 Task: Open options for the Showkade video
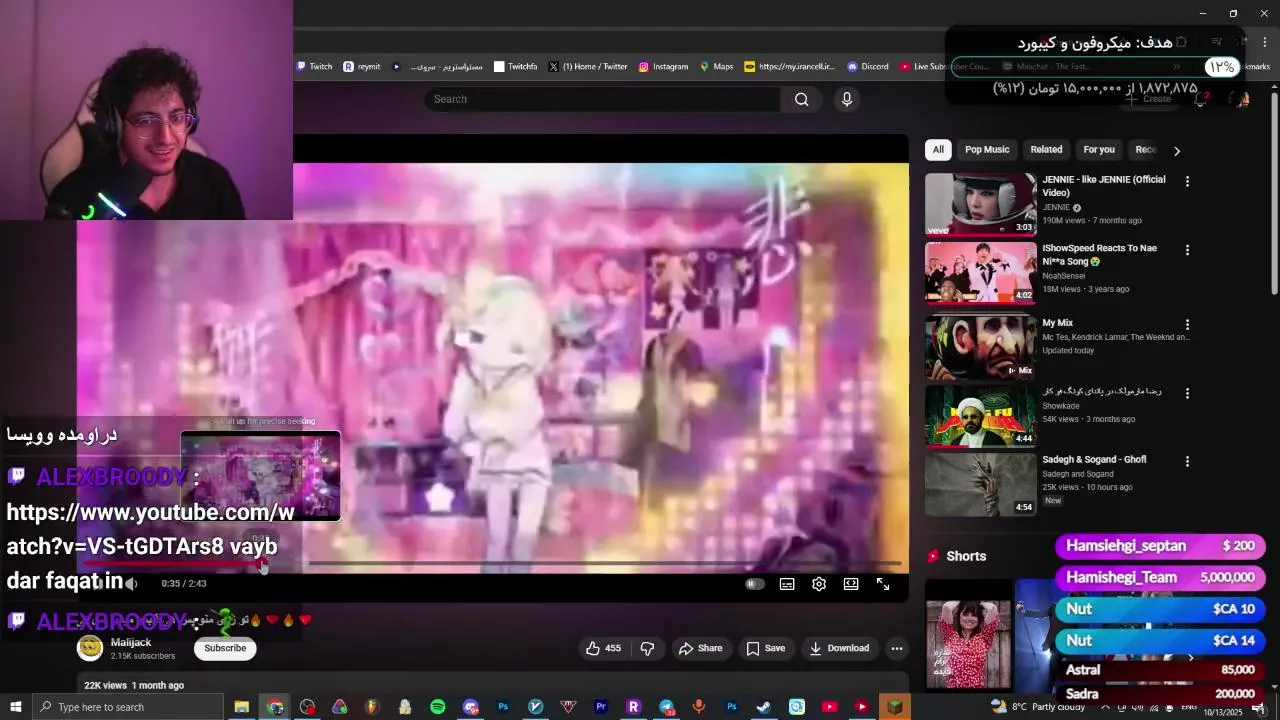tap(1187, 393)
